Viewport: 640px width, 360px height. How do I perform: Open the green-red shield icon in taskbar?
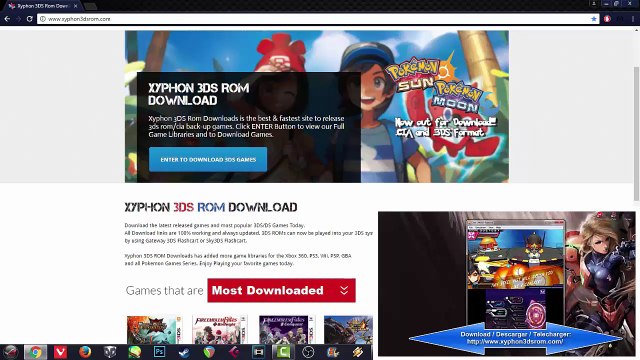pyautogui.click(x=209, y=352)
